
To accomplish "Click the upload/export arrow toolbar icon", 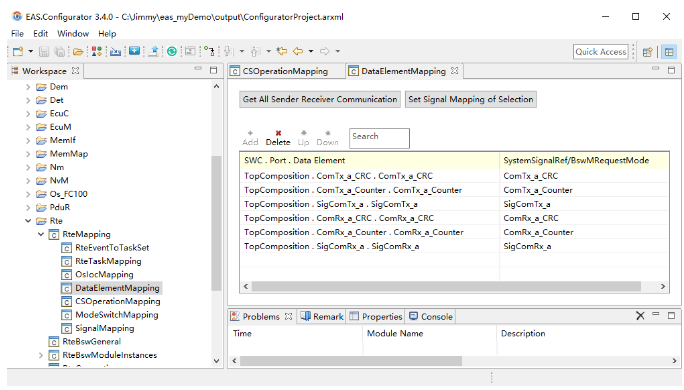I will 153,51.
